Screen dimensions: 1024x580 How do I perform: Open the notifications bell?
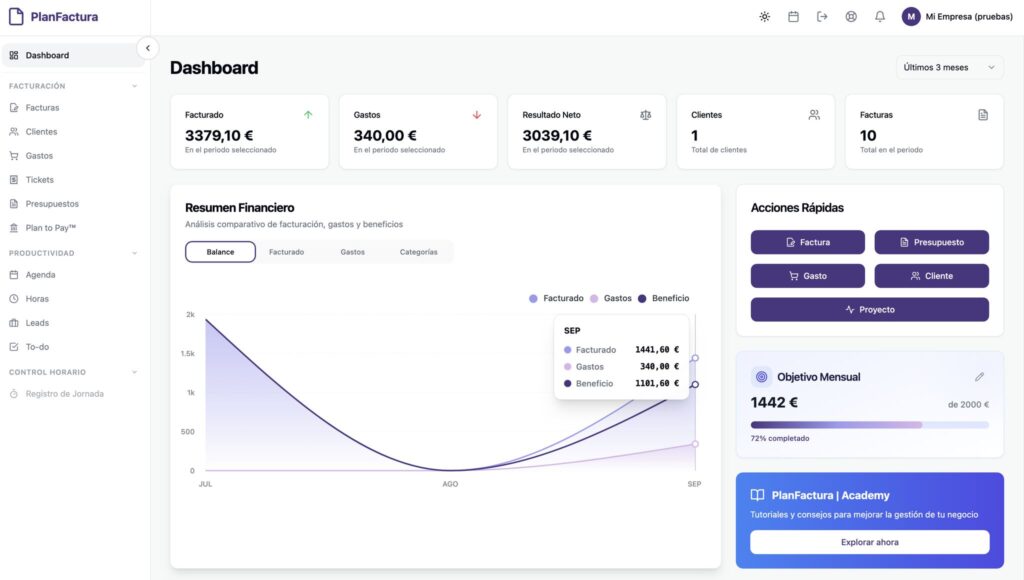pos(880,17)
